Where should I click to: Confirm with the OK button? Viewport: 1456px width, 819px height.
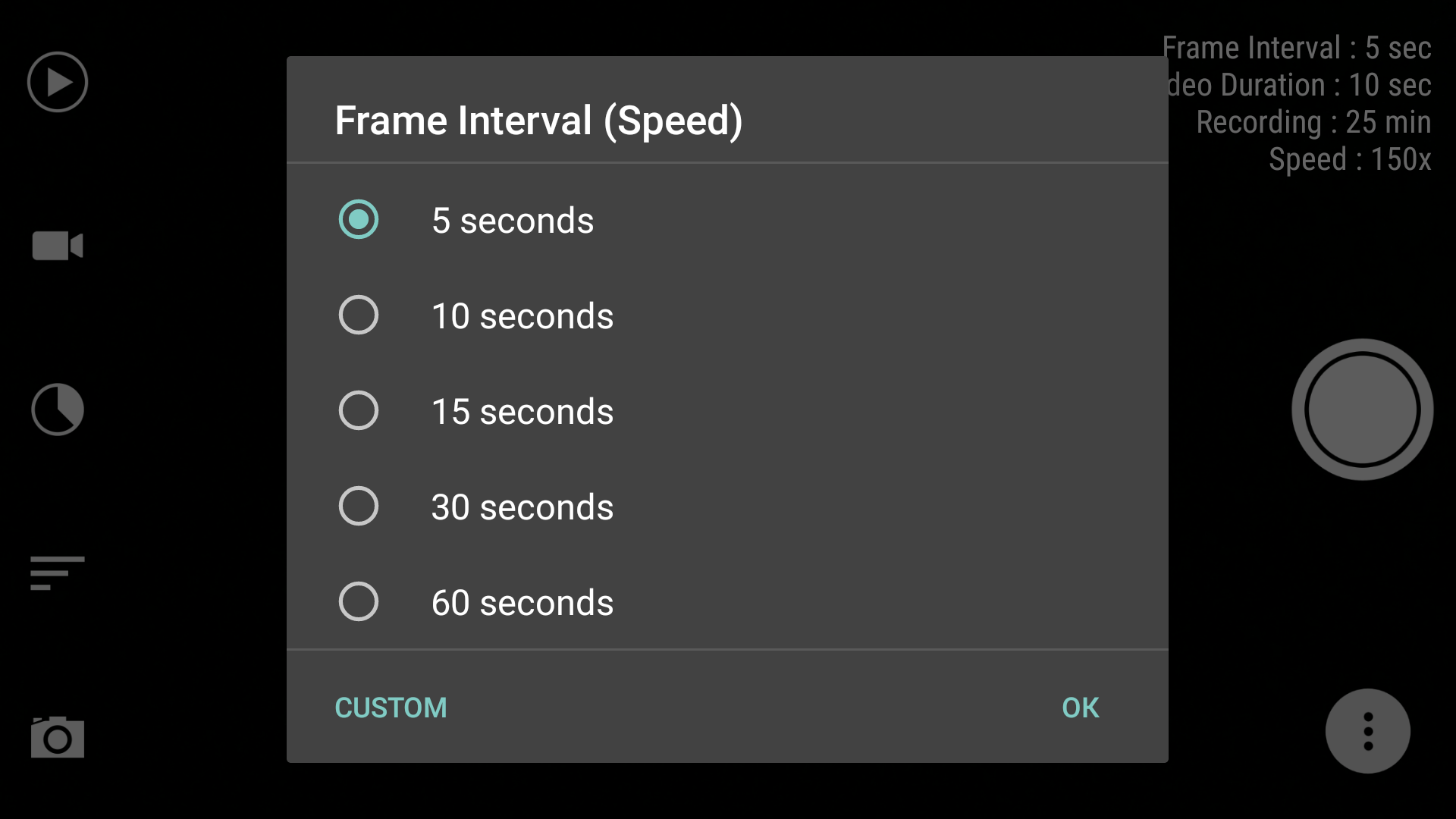1081,708
